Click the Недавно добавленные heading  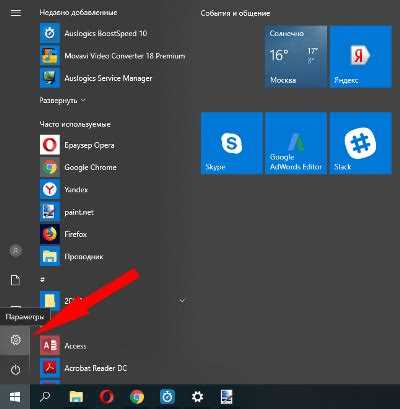click(x=78, y=13)
